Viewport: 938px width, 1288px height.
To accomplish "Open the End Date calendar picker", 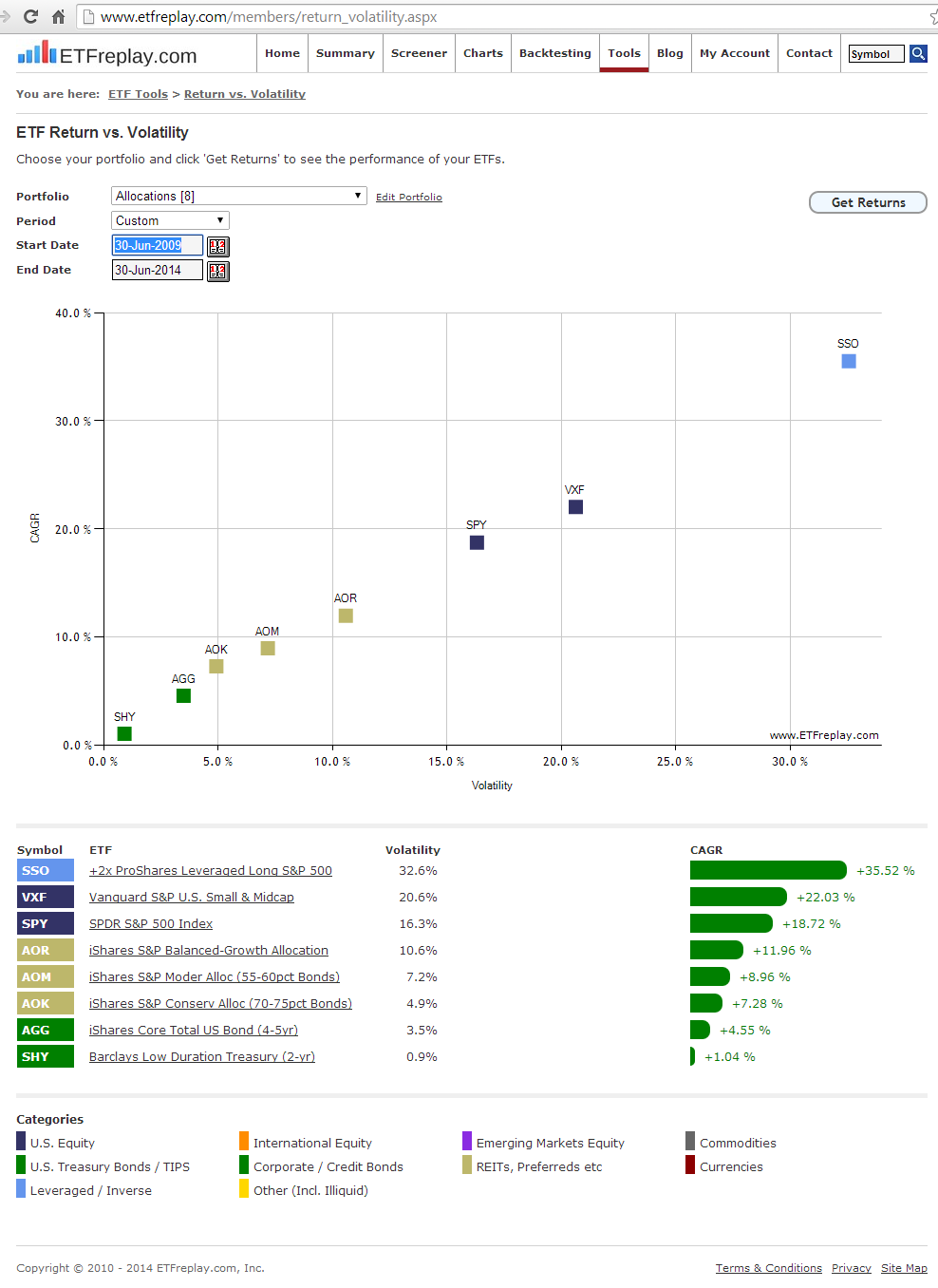I will point(218,271).
